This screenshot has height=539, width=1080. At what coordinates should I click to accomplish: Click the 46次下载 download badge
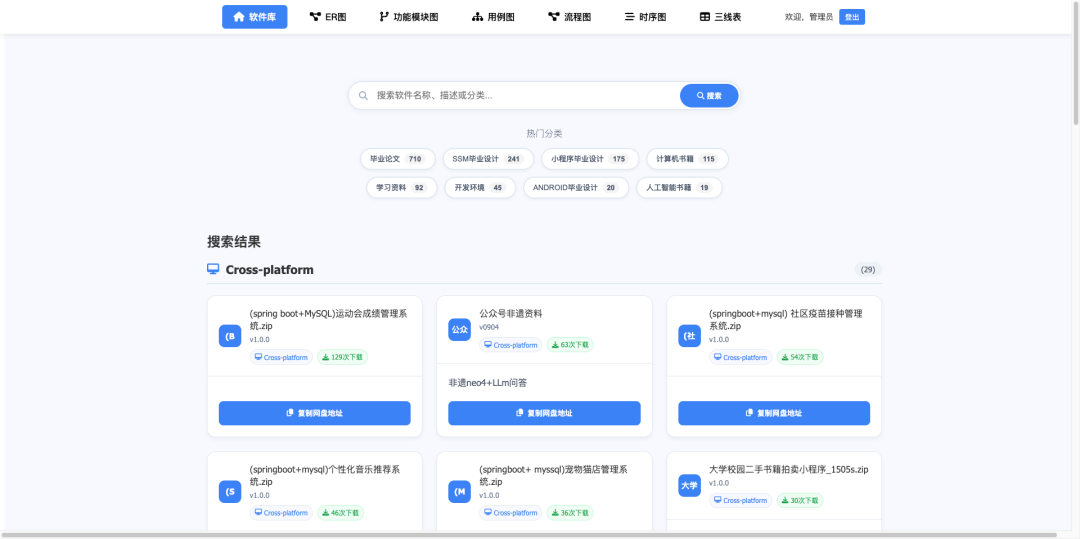pos(340,513)
